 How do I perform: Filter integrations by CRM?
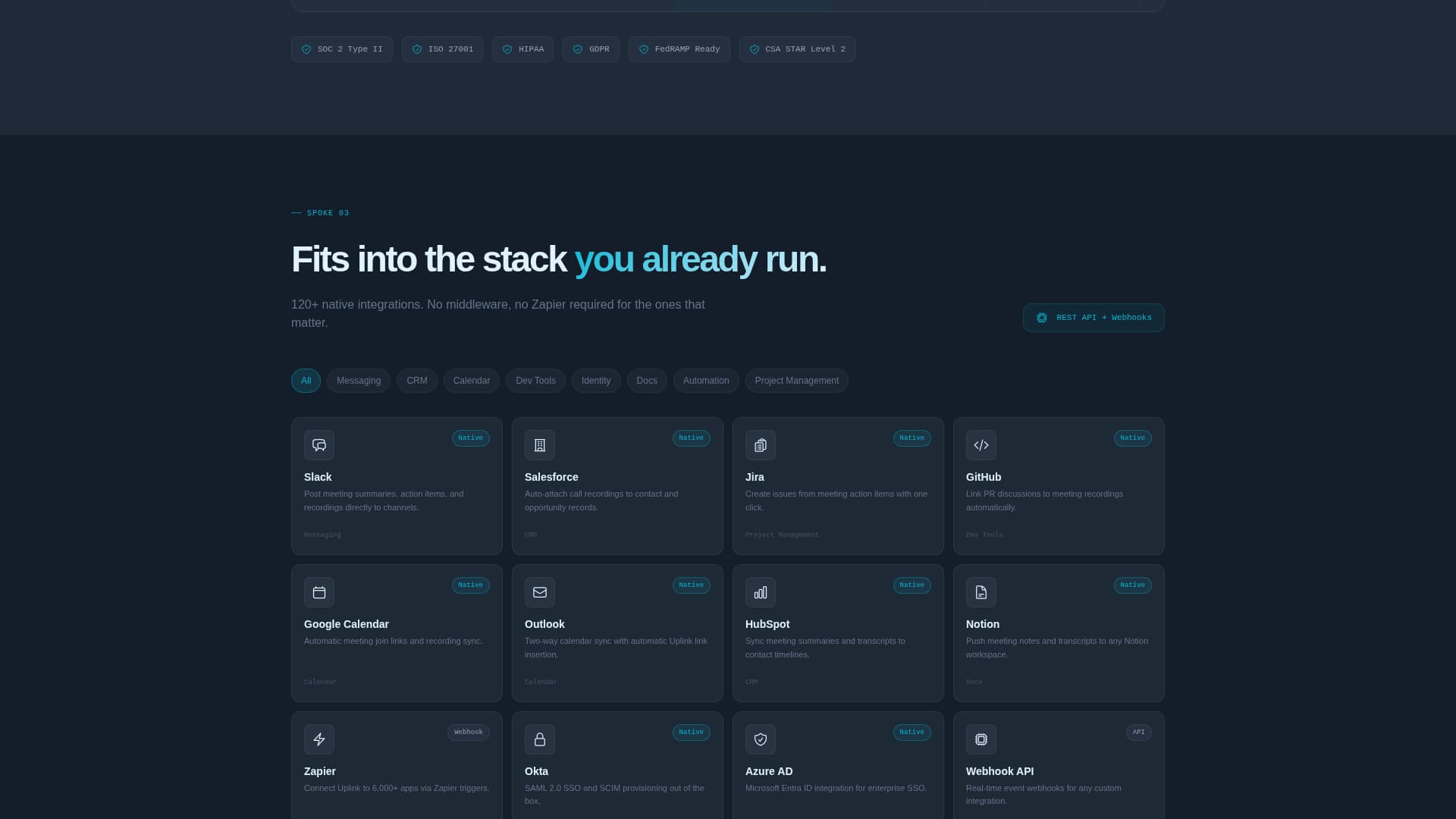coord(417,381)
